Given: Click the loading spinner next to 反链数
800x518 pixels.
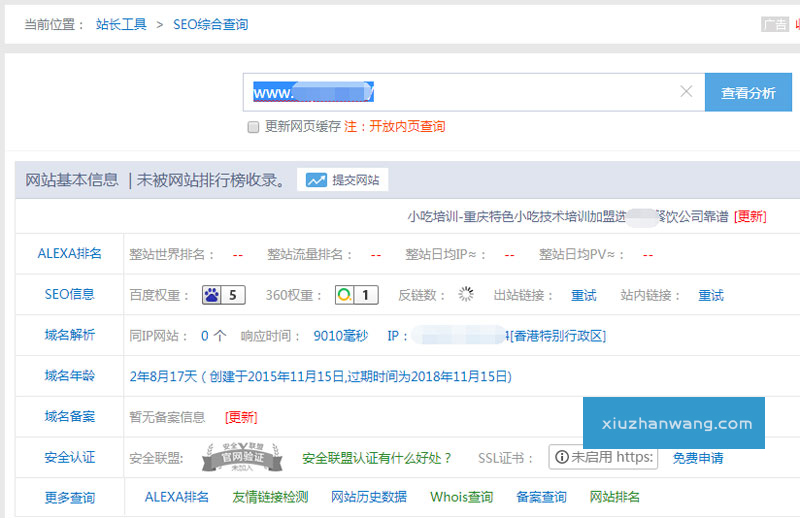Looking at the screenshot, I should [x=466, y=295].
